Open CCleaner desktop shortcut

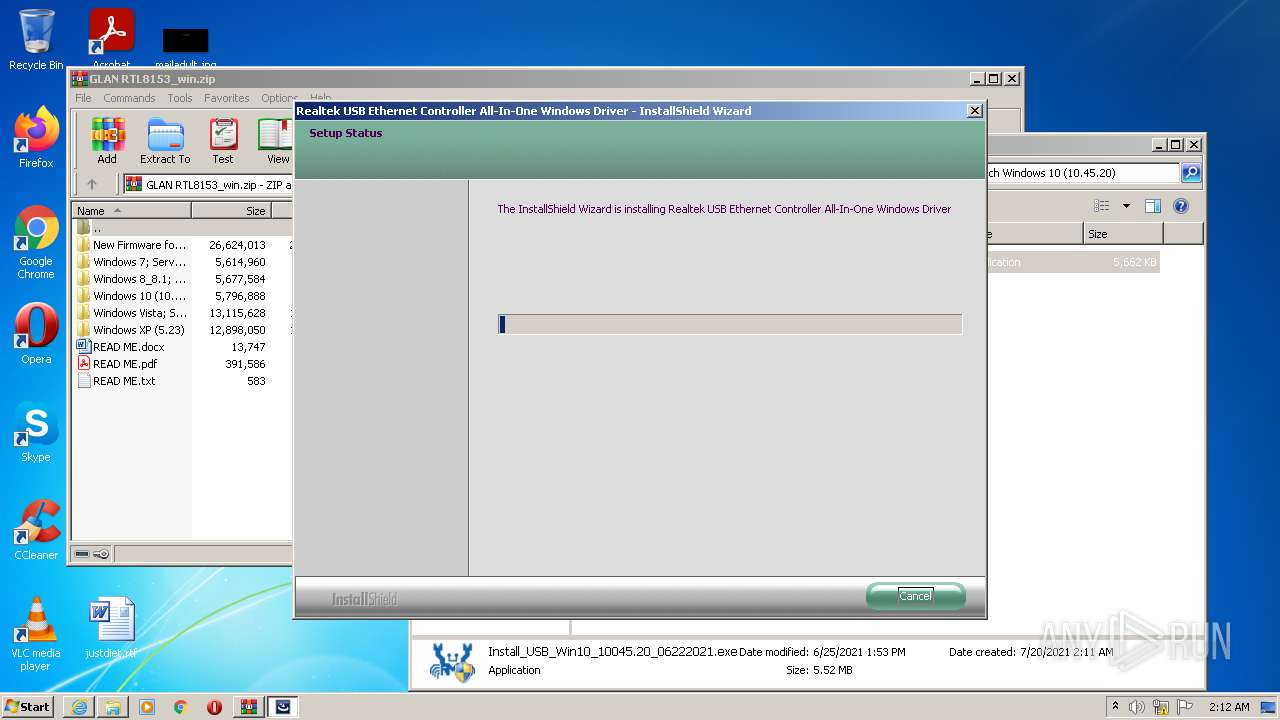pyautogui.click(x=36, y=530)
